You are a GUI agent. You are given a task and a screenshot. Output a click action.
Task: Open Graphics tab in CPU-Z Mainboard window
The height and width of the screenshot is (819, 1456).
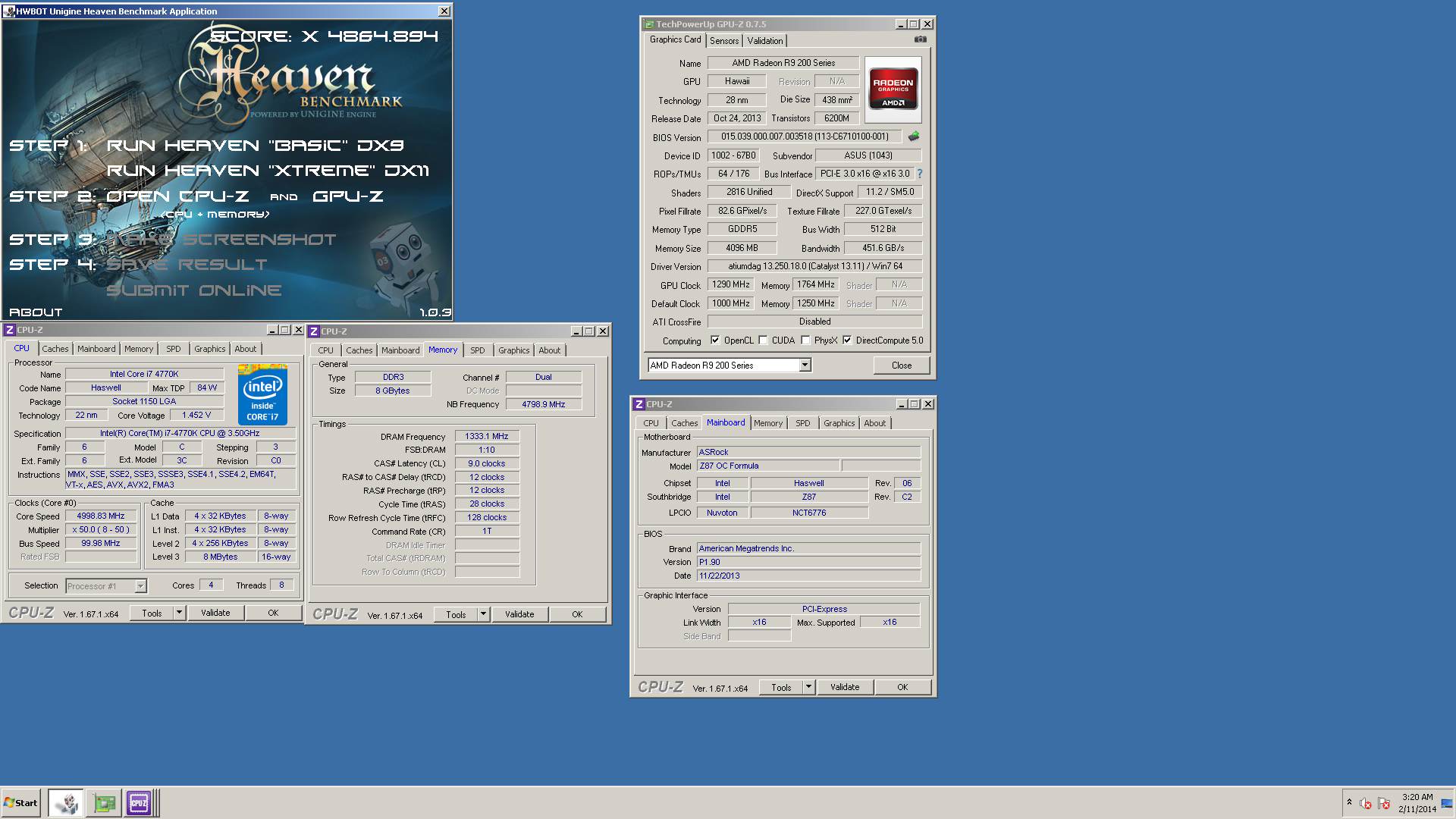pyautogui.click(x=839, y=423)
